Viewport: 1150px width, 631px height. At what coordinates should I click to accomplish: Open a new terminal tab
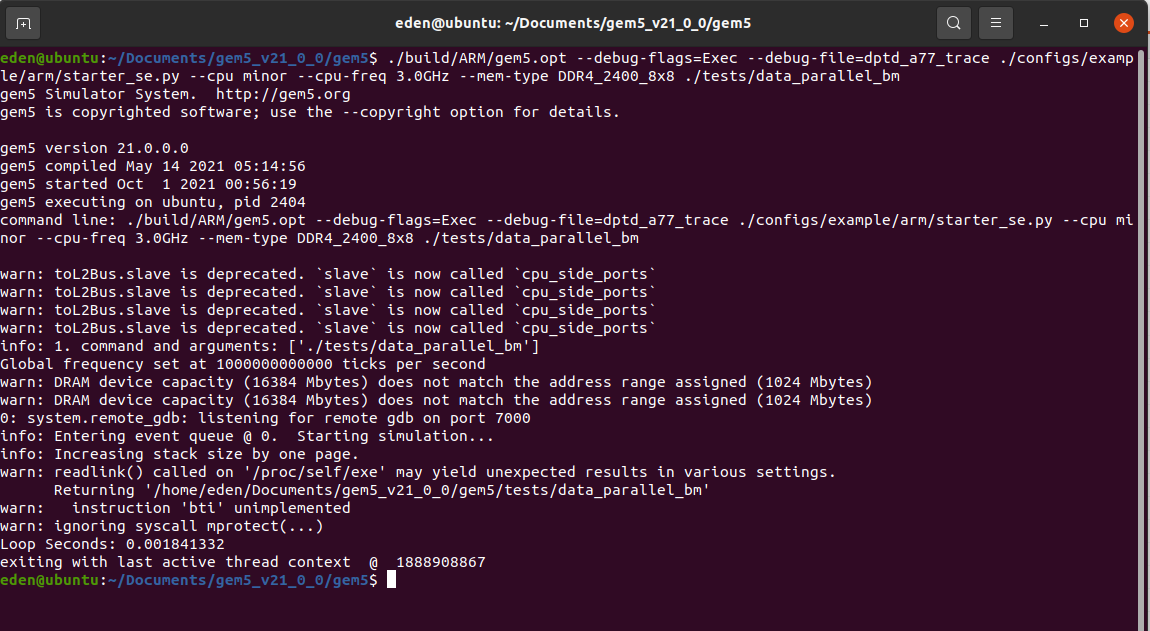click(23, 23)
